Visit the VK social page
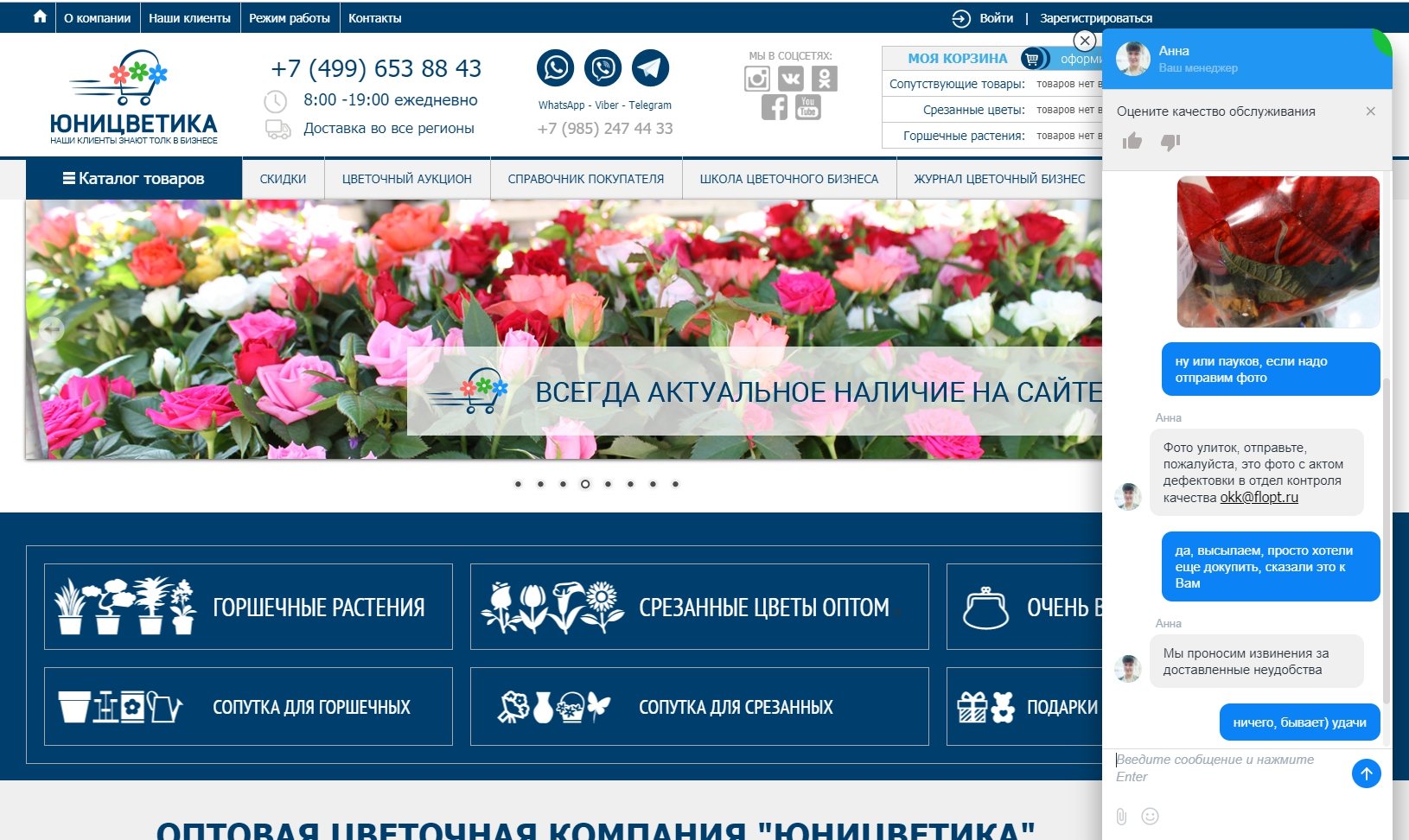Screen dimensions: 1409x840 (791, 79)
